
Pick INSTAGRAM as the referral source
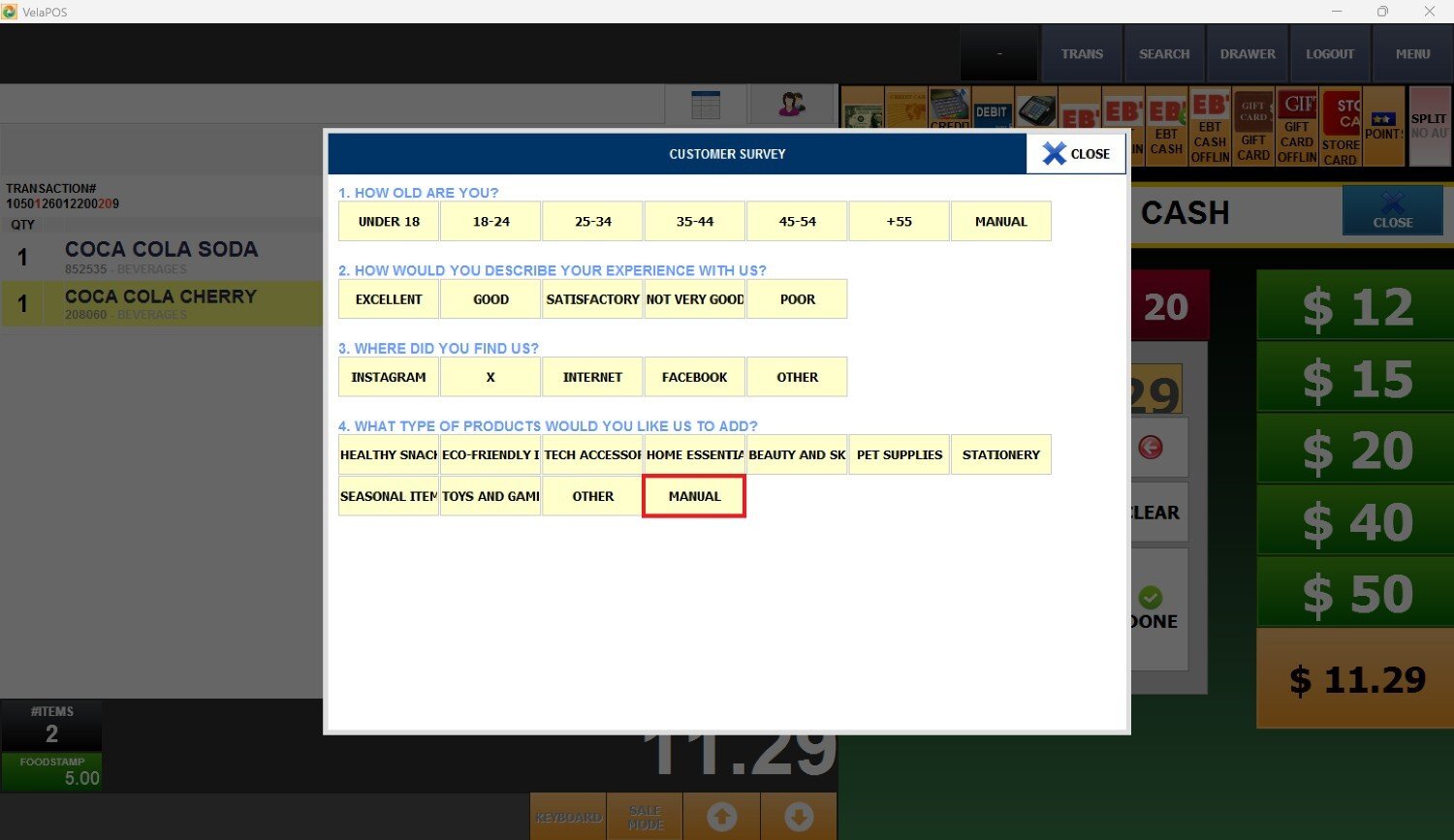(x=389, y=377)
